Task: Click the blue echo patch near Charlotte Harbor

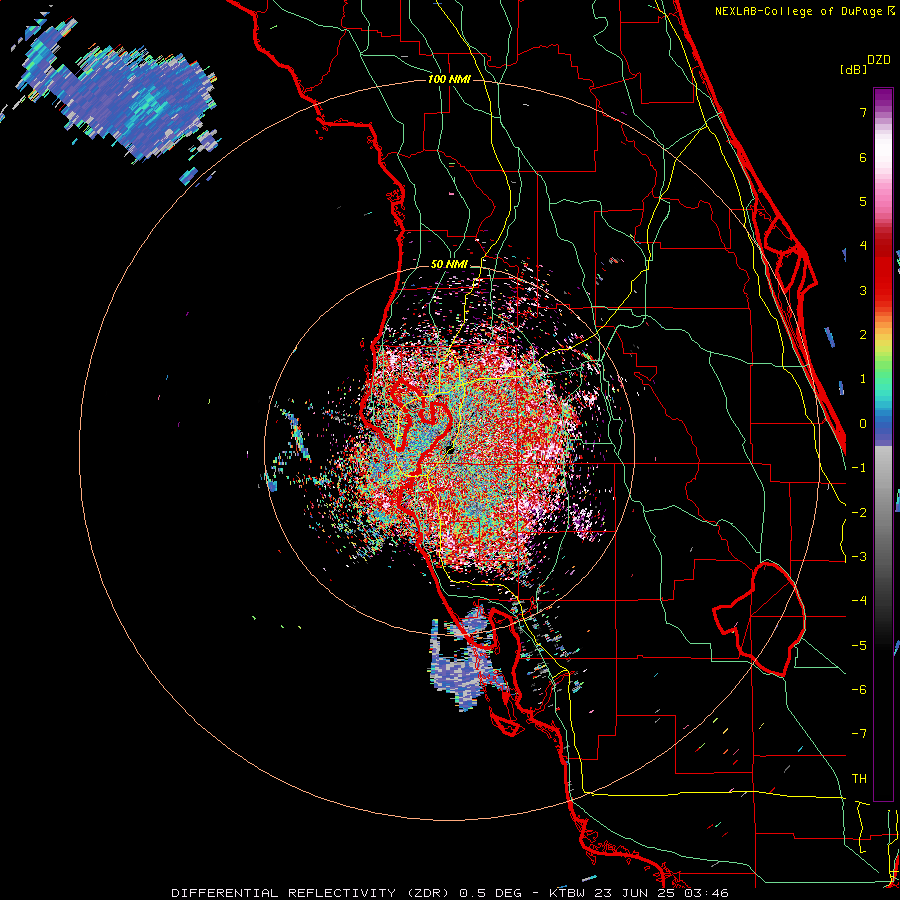Action: pyautogui.click(x=464, y=660)
